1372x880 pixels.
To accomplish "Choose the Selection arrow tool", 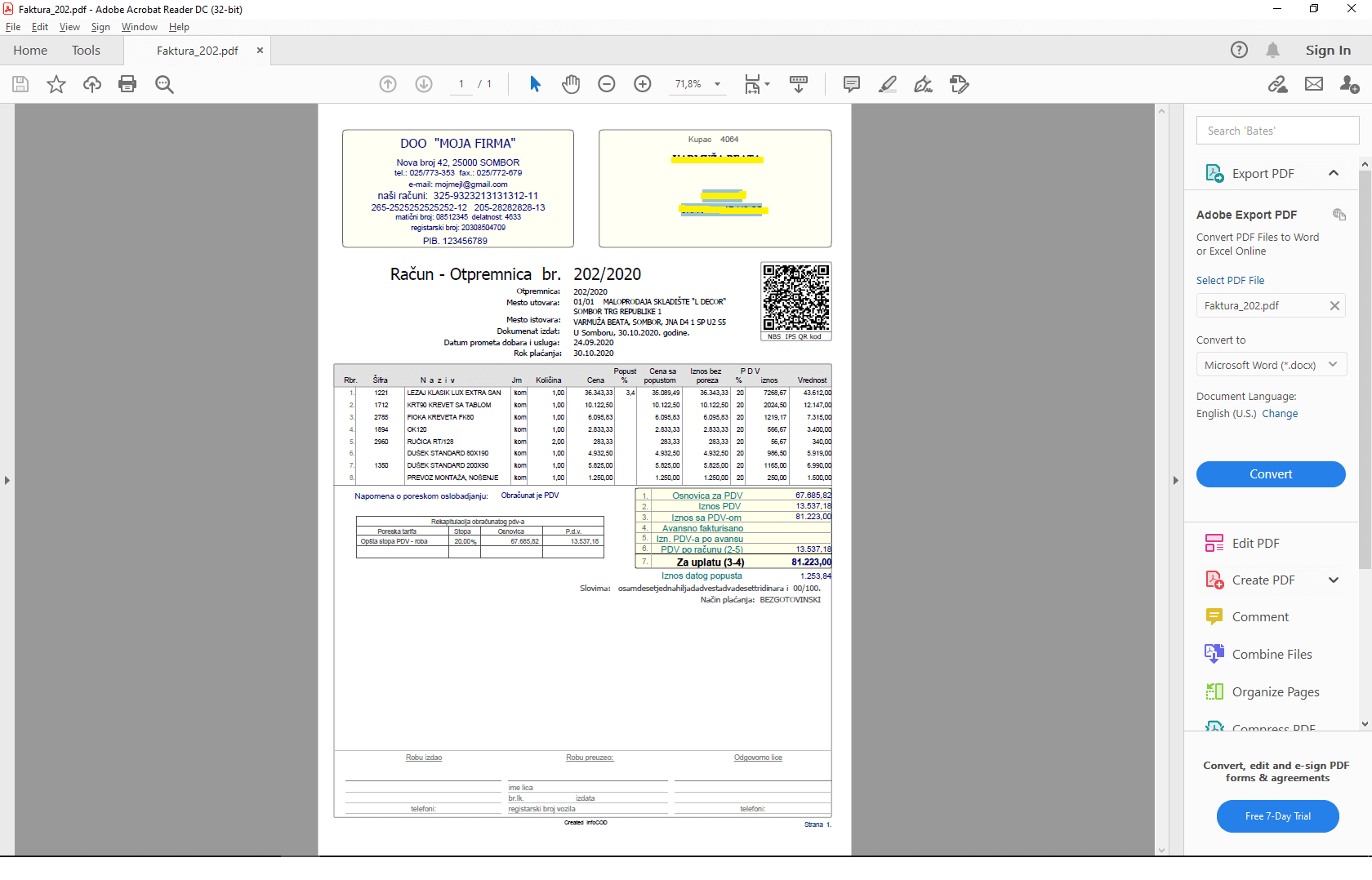I will click(x=535, y=84).
